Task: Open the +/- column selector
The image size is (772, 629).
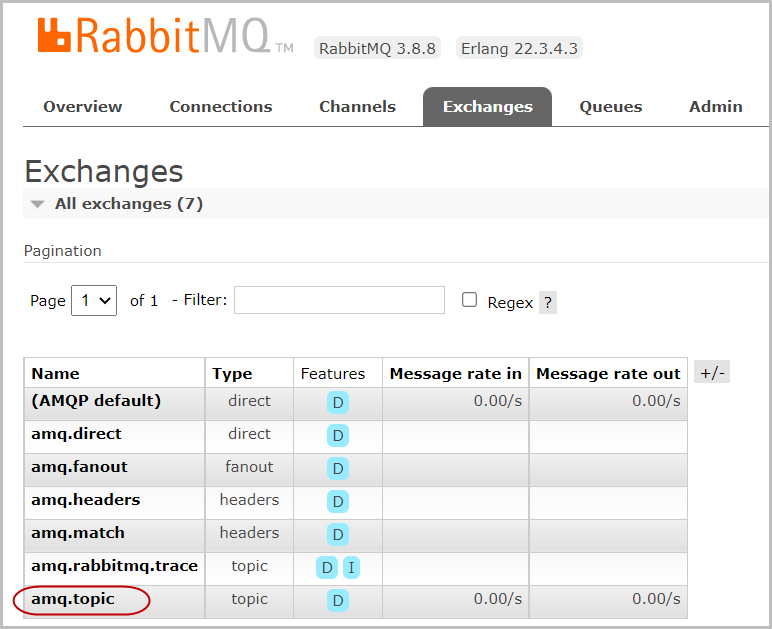Action: click(x=711, y=373)
